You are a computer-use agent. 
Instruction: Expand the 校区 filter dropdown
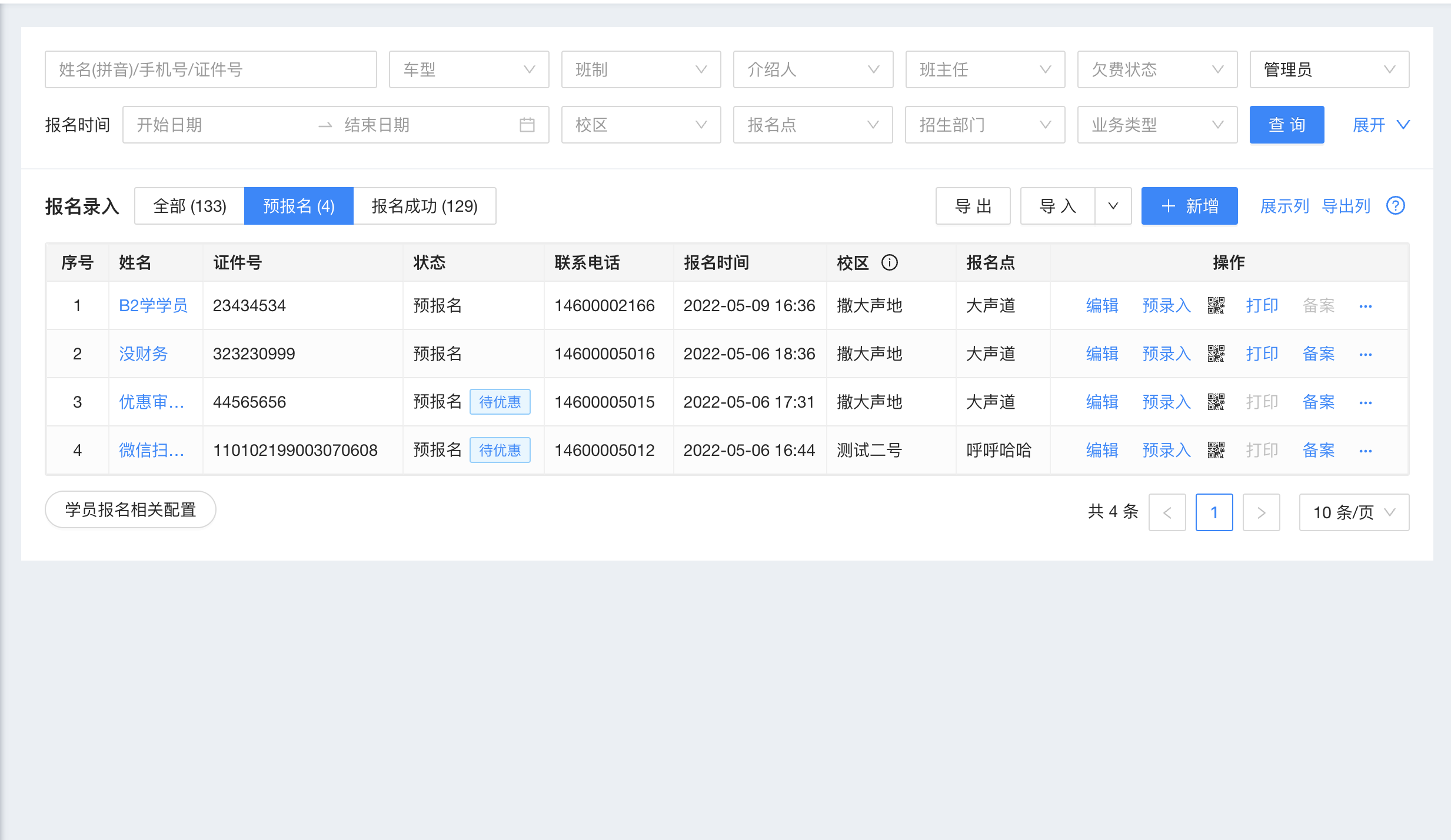[641, 125]
